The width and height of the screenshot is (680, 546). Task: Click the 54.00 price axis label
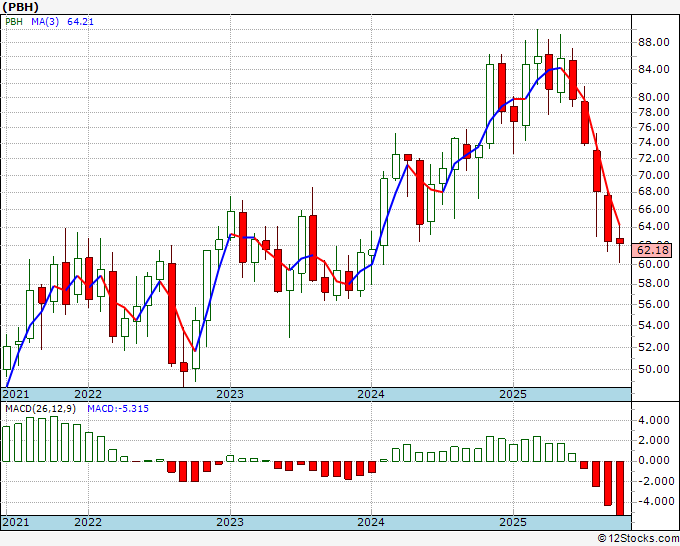(653, 325)
